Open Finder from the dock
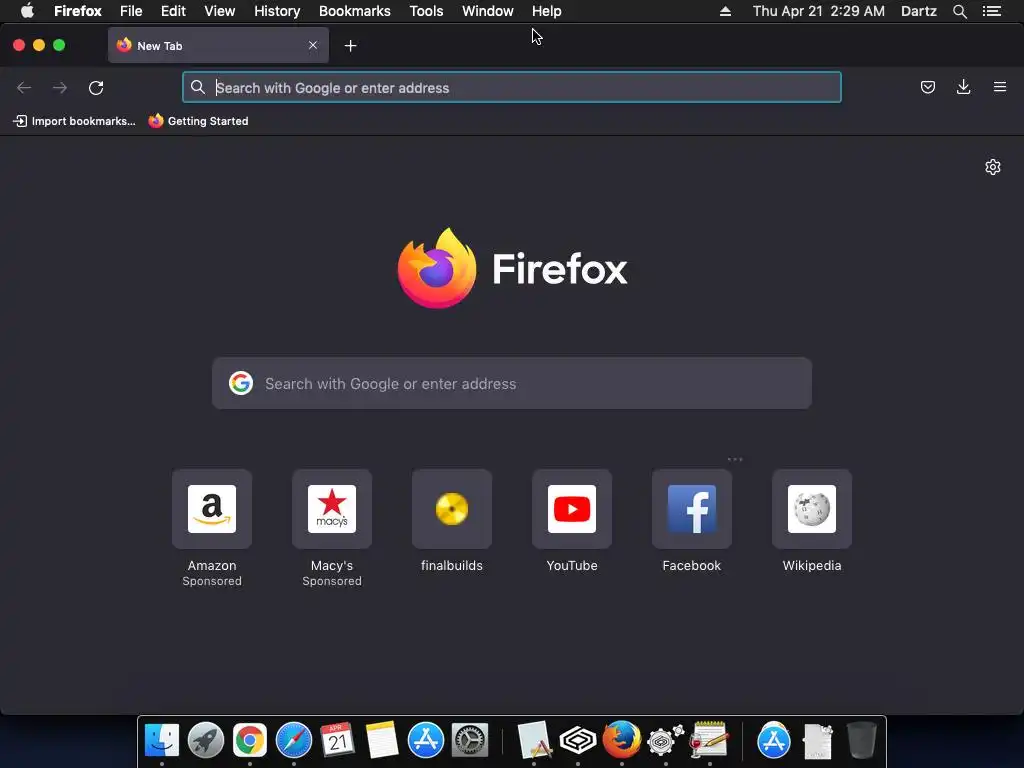The width and height of the screenshot is (1024, 768). click(x=161, y=741)
